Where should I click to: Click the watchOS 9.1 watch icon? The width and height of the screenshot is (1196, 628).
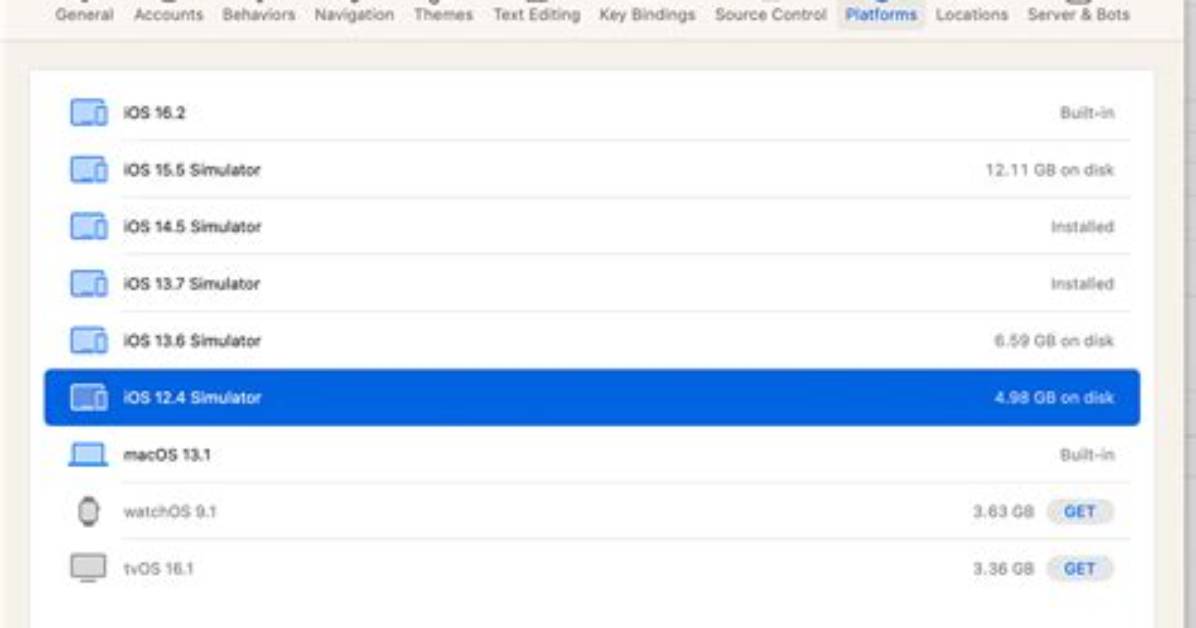pos(88,511)
